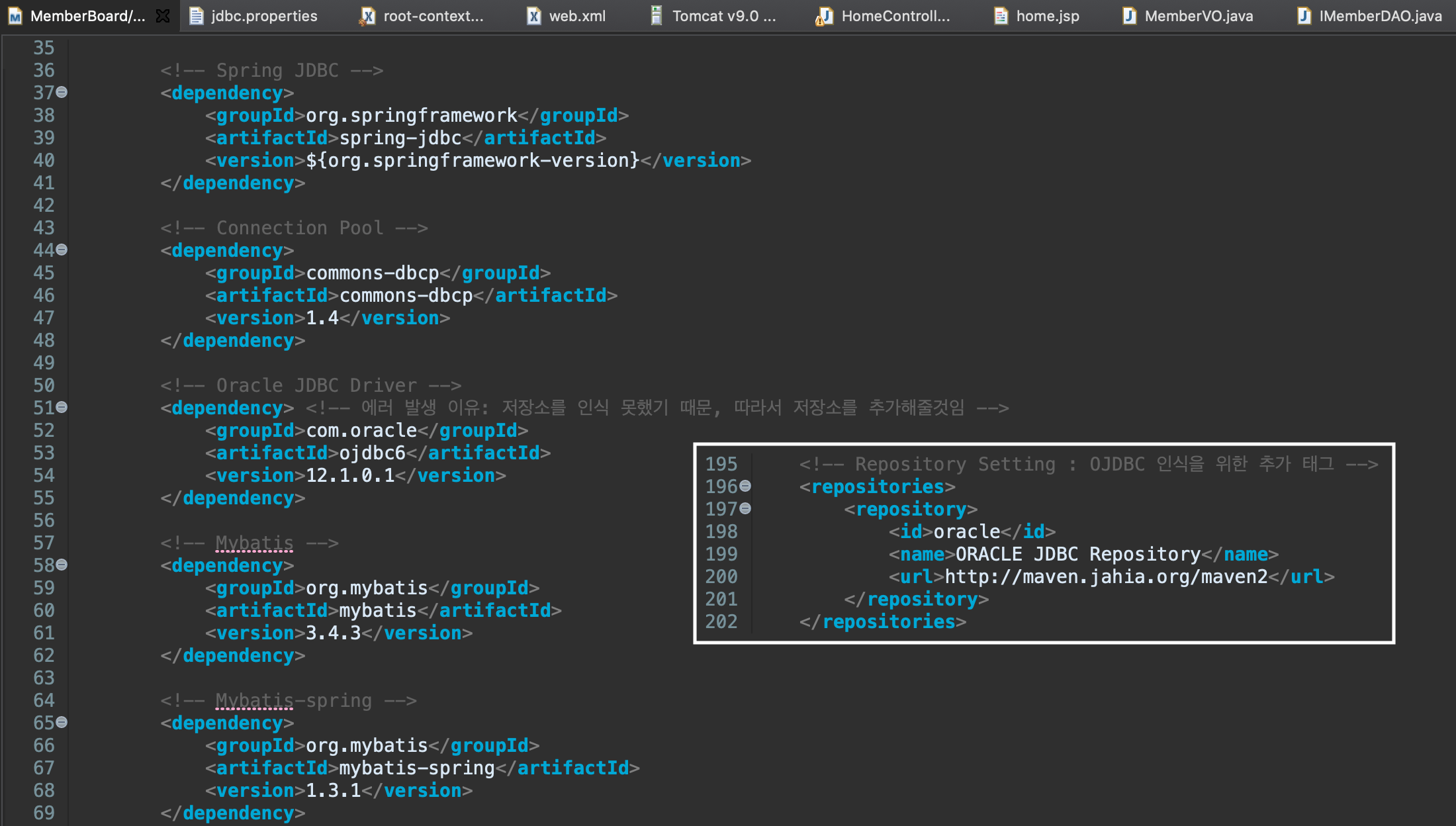
Task: Open the jdbc.properties tab
Action: [x=263, y=16]
